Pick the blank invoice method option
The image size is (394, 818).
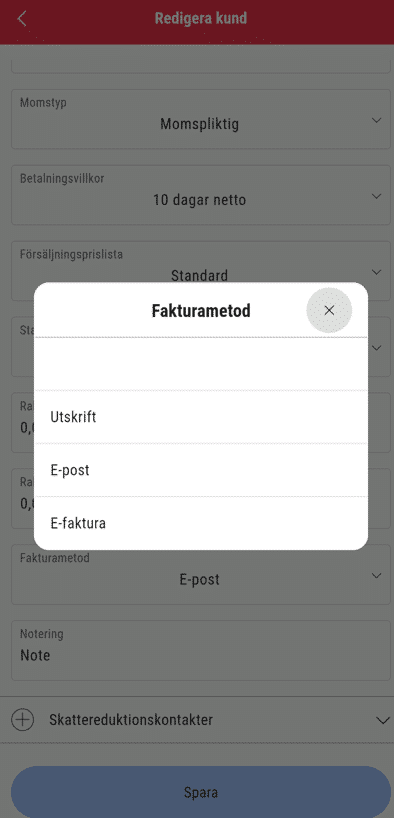(201, 364)
